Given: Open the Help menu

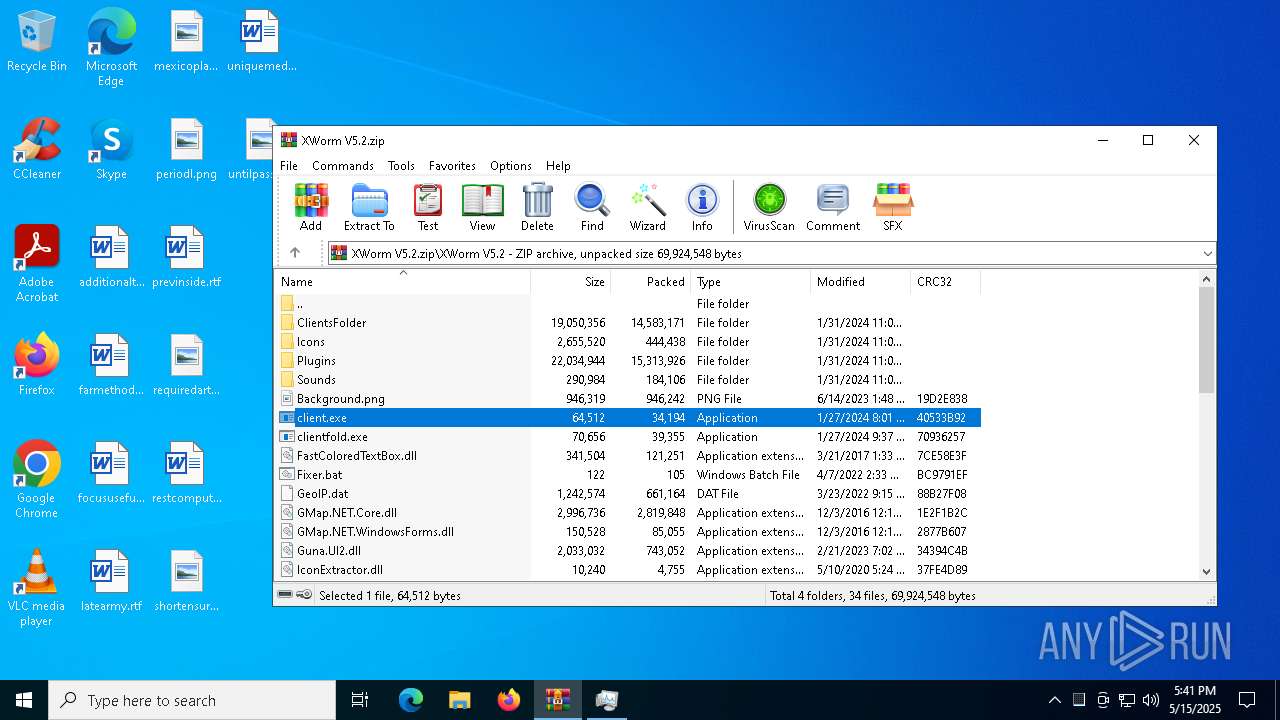Looking at the screenshot, I should pos(558,166).
